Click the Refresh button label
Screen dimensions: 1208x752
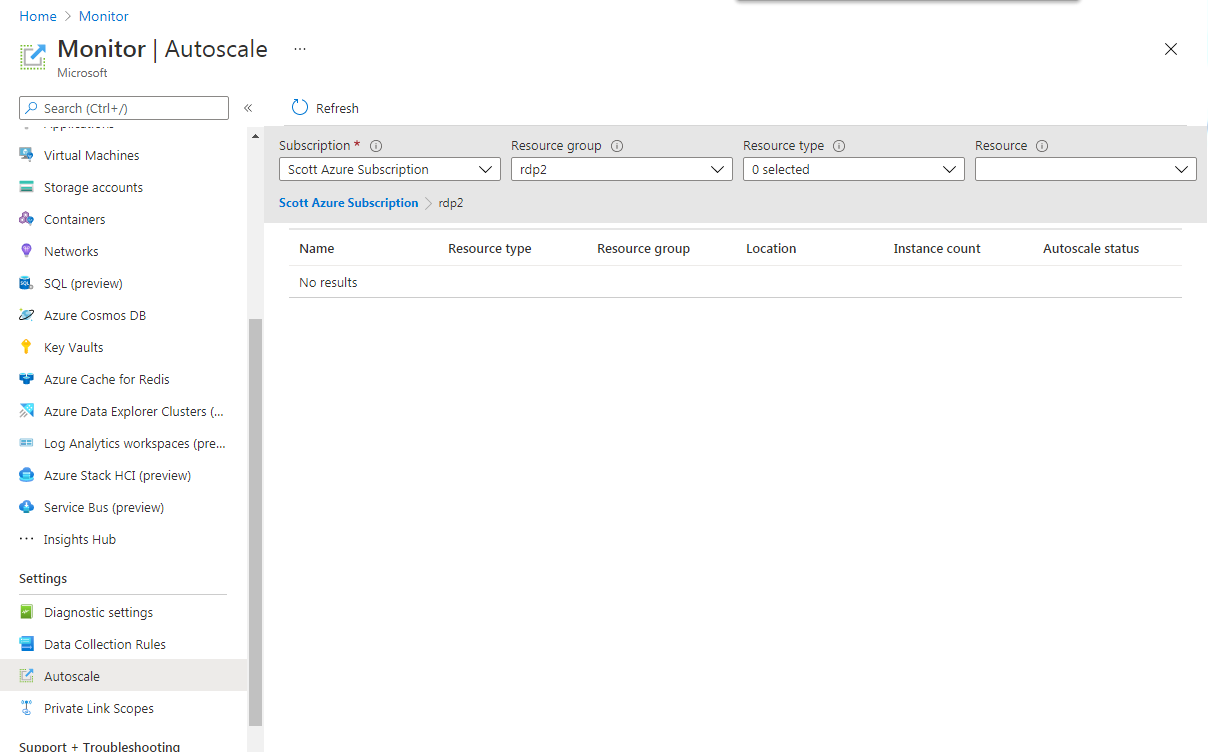(337, 108)
